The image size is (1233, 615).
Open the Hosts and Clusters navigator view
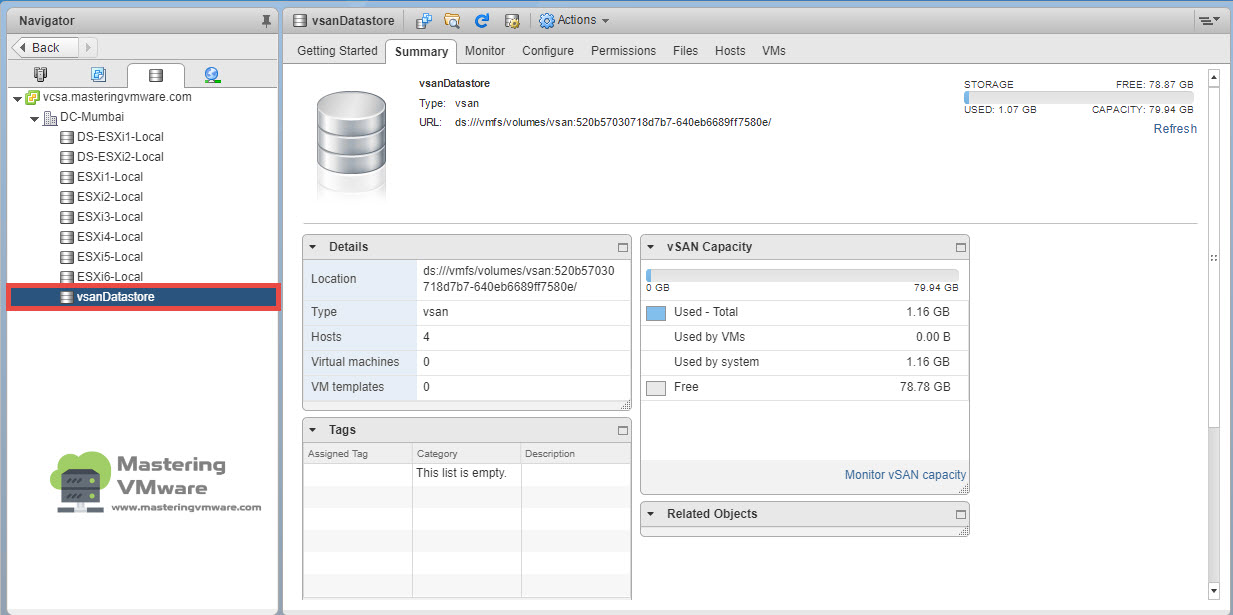coord(41,74)
